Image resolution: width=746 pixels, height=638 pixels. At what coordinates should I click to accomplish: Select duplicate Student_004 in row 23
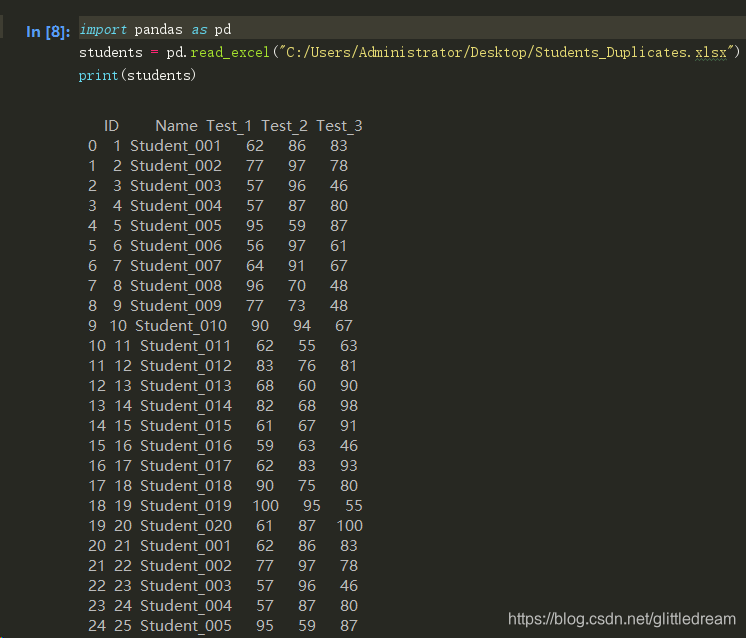click(x=186, y=605)
